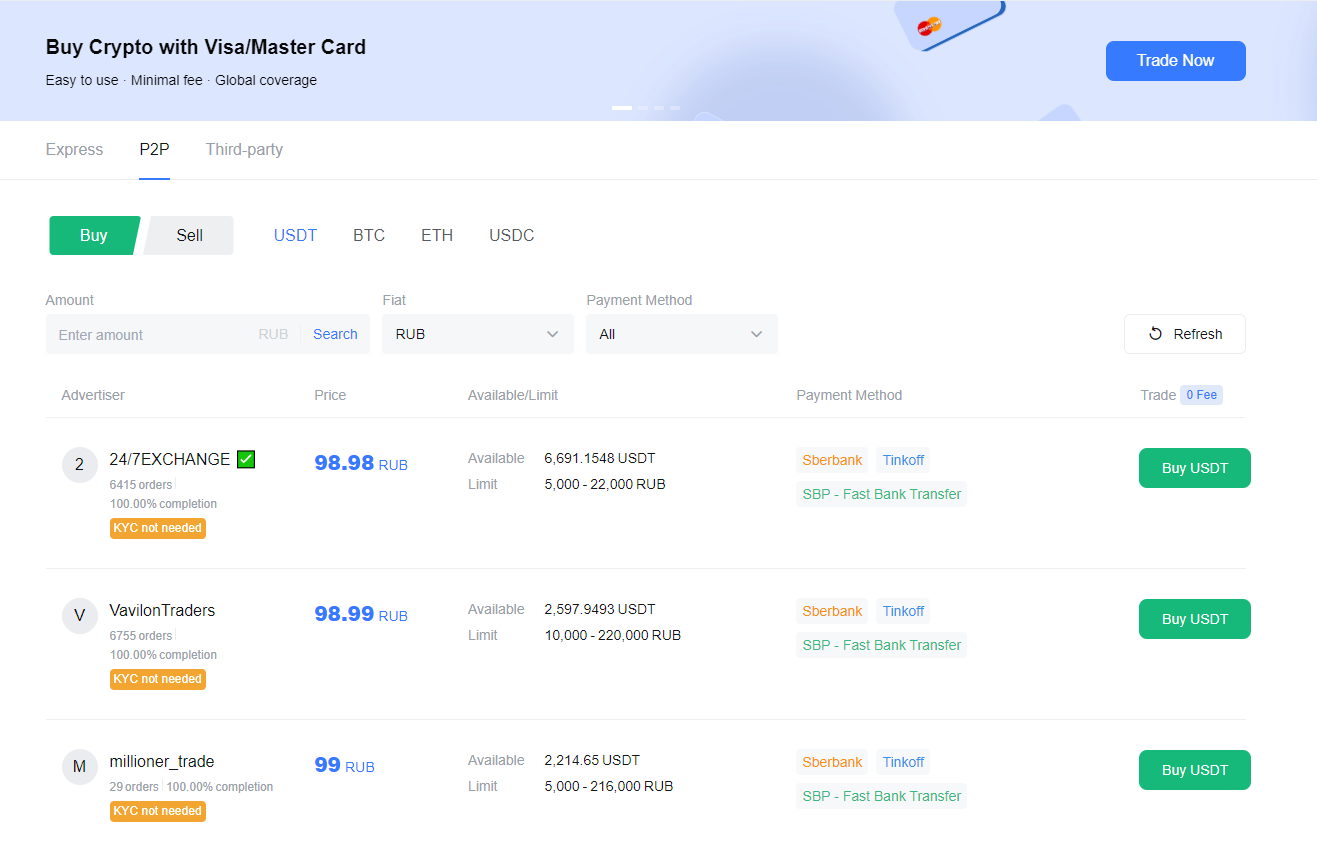Click the 98.98 RUB price
Viewport: 1317px width, 848px height.
pos(361,463)
